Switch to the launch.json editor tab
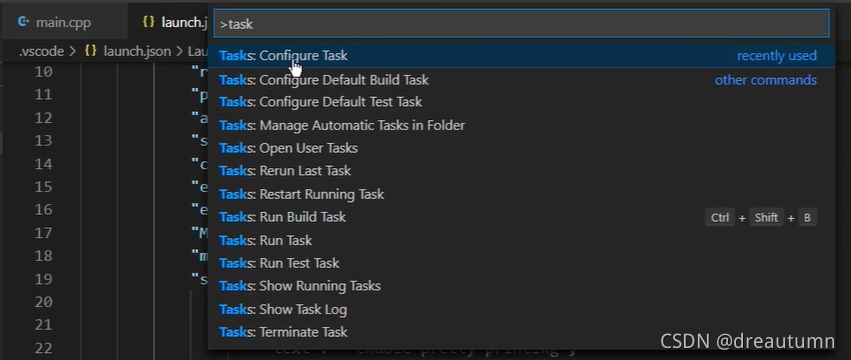 tap(169, 22)
